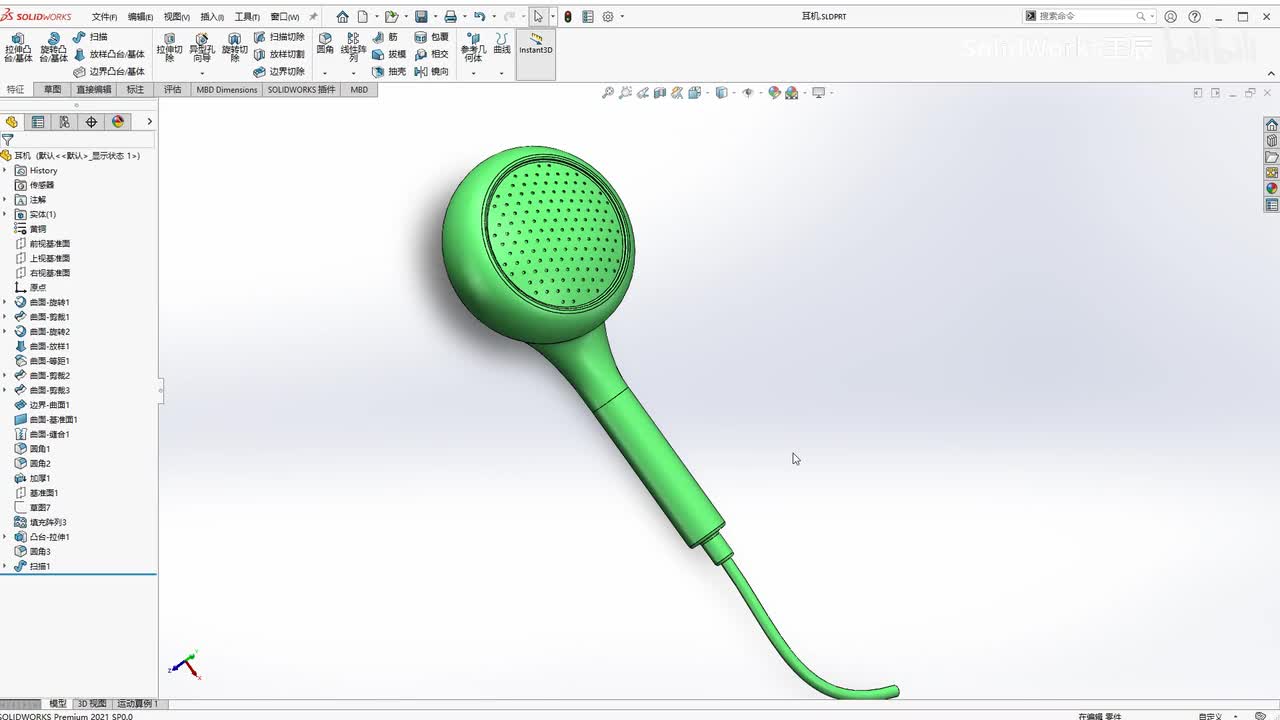Click the Home icon in title bar
Viewport: 1280px width, 720px height.
pyautogui.click(x=342, y=16)
